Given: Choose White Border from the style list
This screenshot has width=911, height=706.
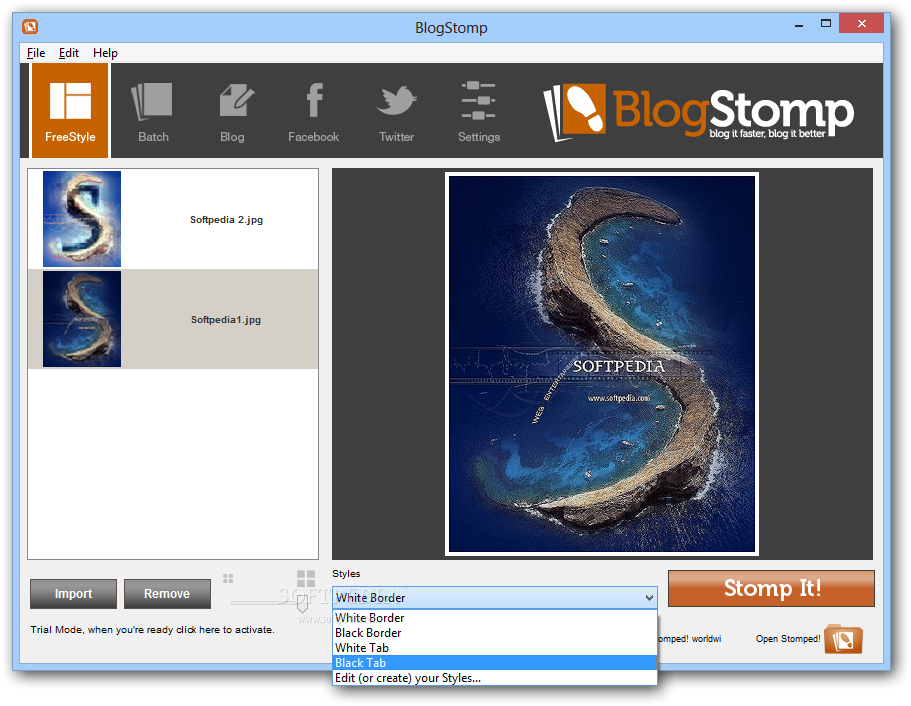Looking at the screenshot, I should pyautogui.click(x=495, y=618).
